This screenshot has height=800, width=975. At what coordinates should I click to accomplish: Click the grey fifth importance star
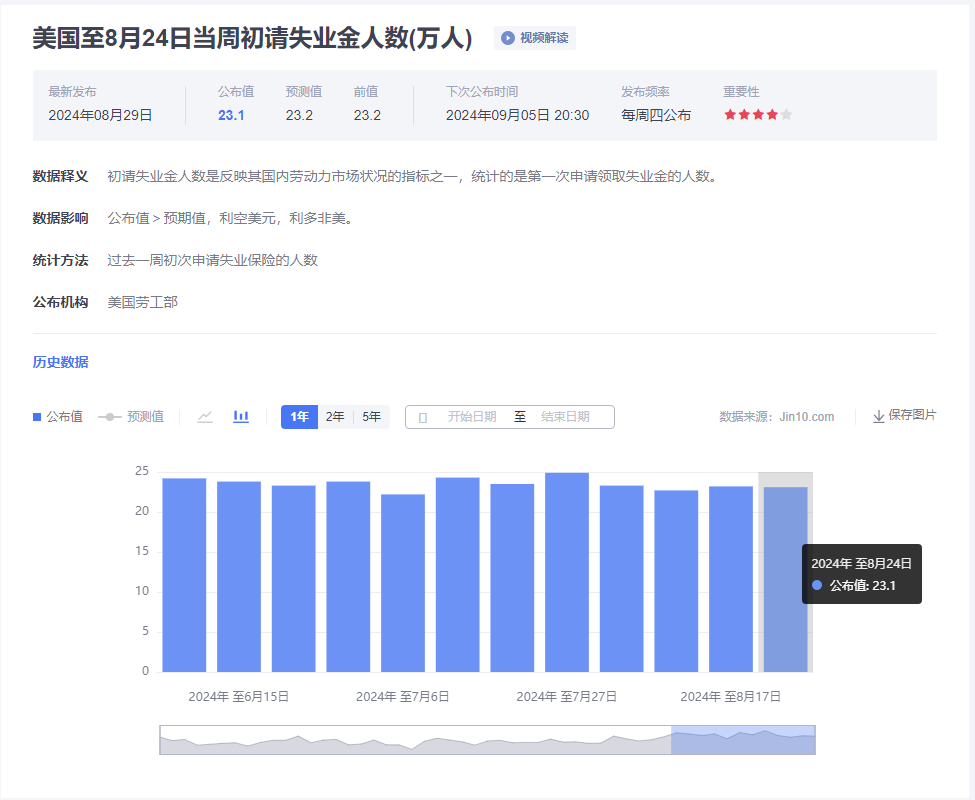pos(786,115)
